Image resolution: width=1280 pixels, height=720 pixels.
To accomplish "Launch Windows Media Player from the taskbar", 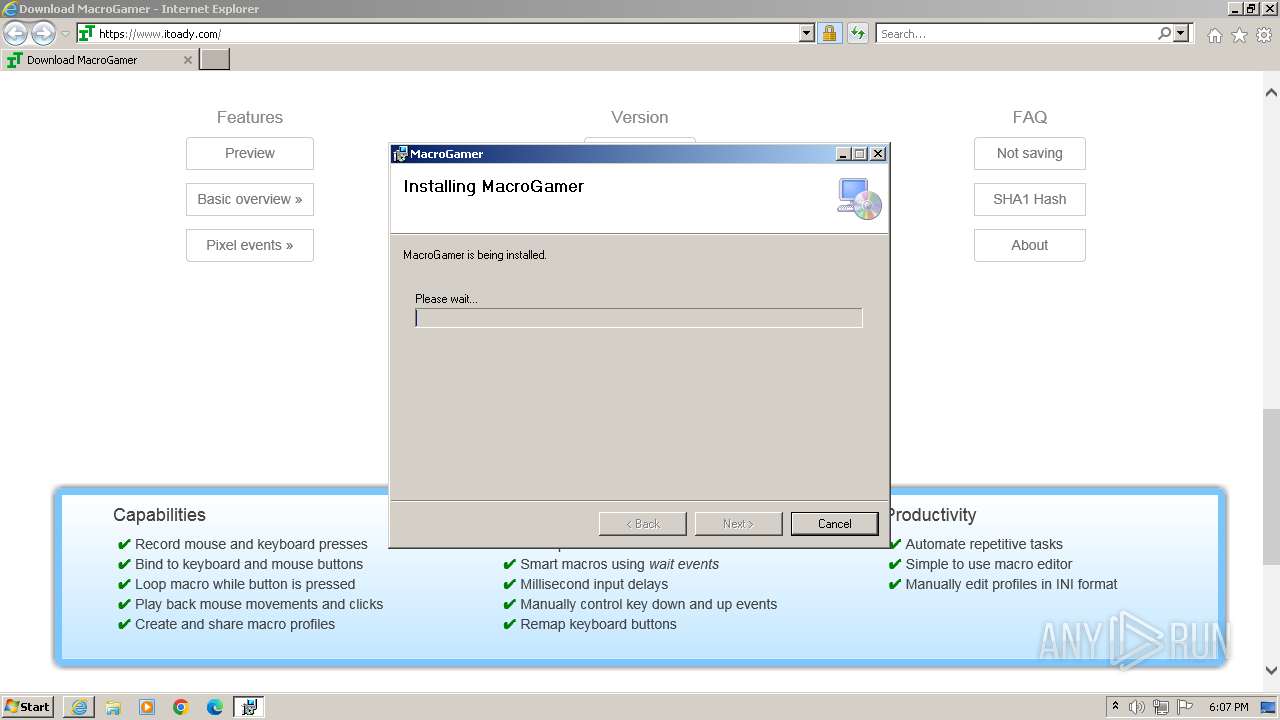I will (147, 707).
